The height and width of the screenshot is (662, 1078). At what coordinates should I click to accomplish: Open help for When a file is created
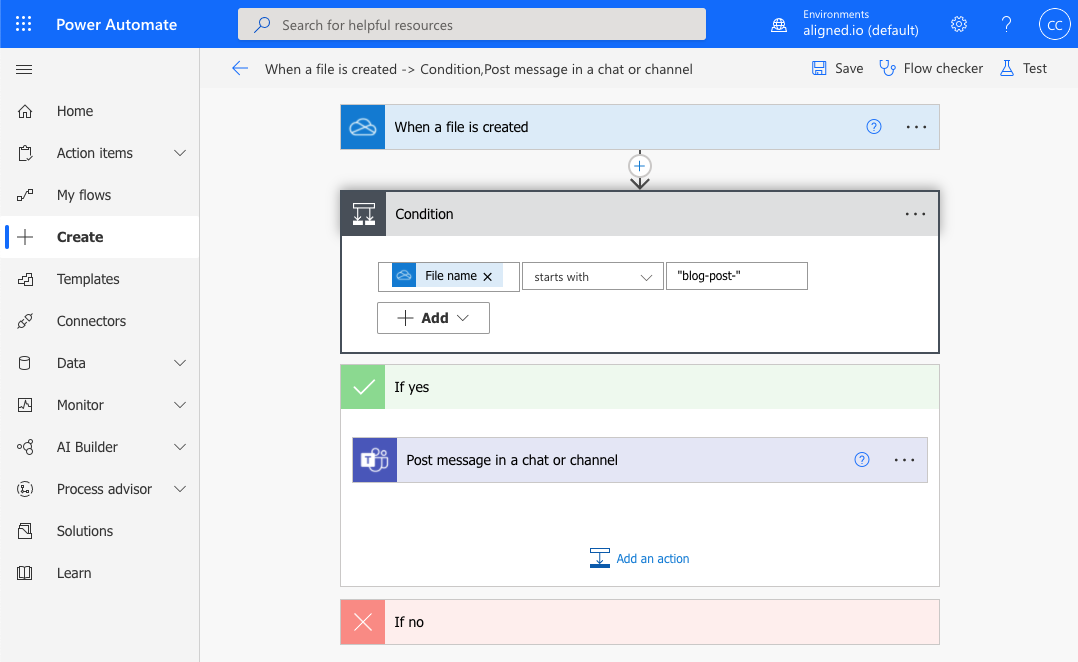pos(874,126)
